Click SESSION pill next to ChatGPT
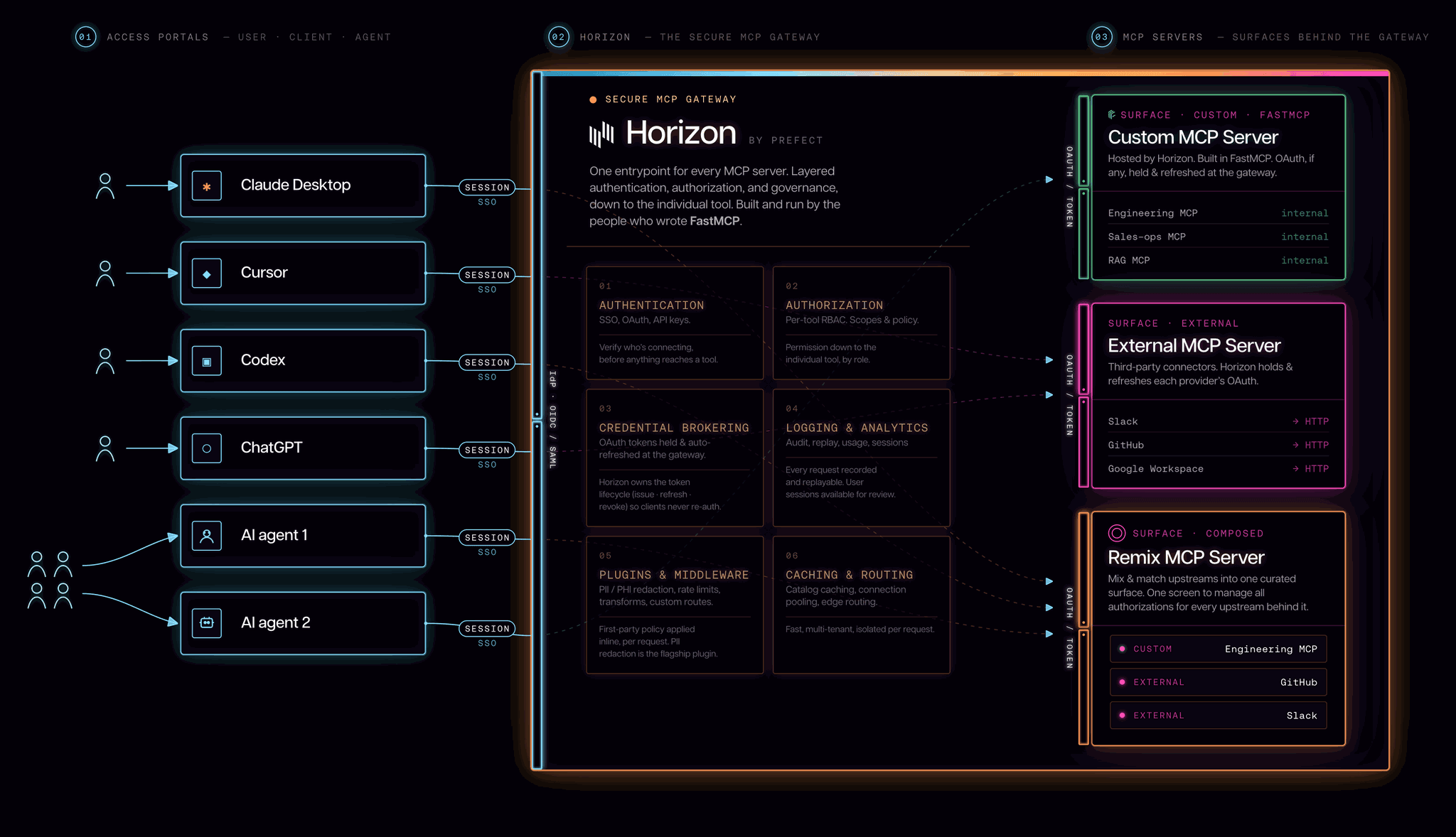 point(487,450)
